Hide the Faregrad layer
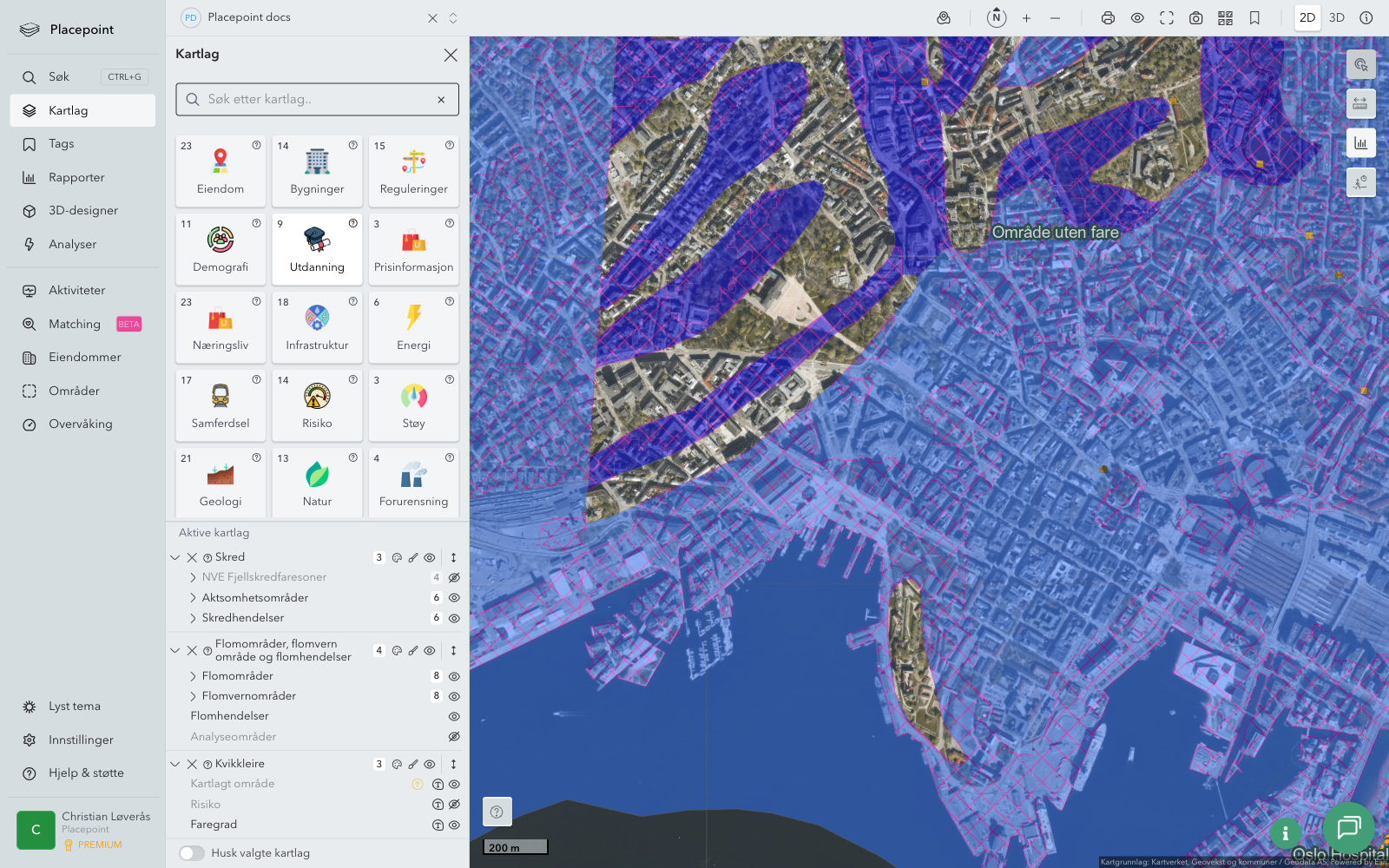This screenshot has height=868, width=1389. pos(454,825)
